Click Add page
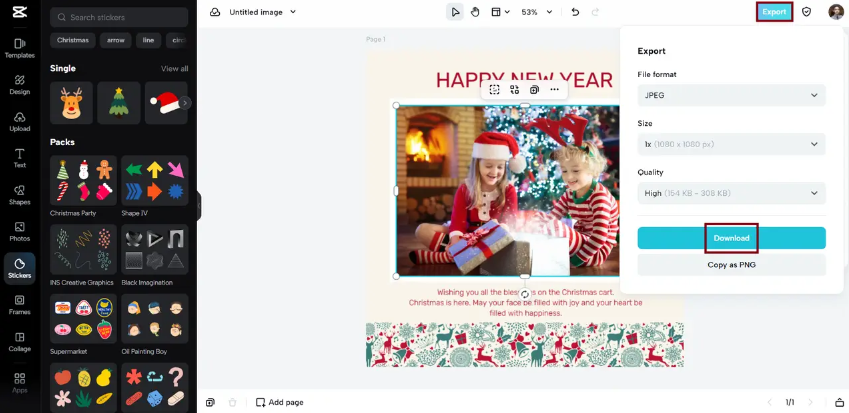 [x=279, y=402]
